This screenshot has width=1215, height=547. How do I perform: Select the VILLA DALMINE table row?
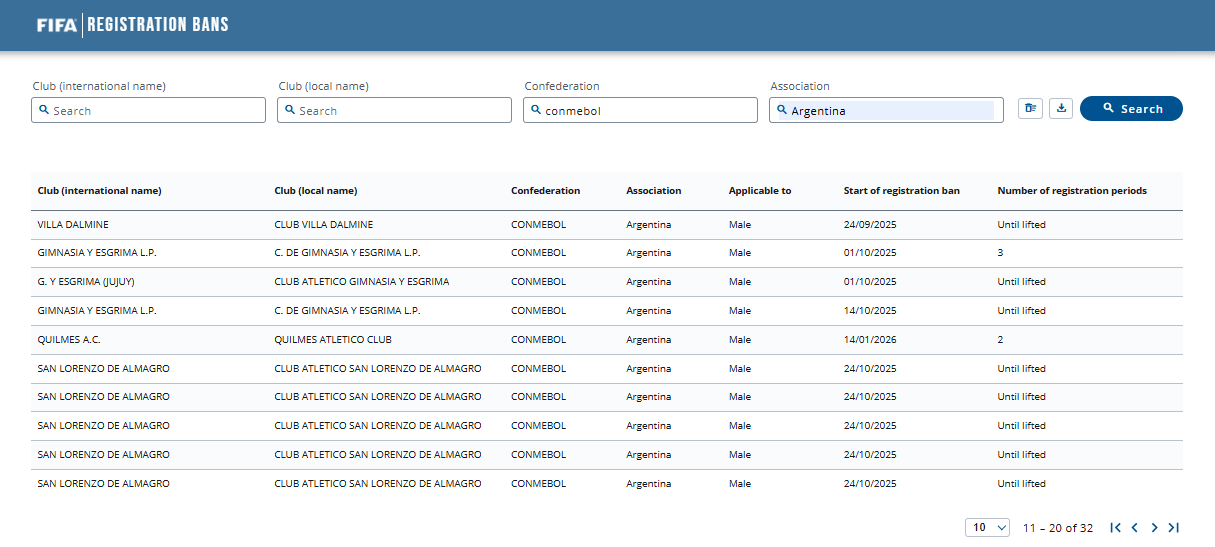pos(606,225)
